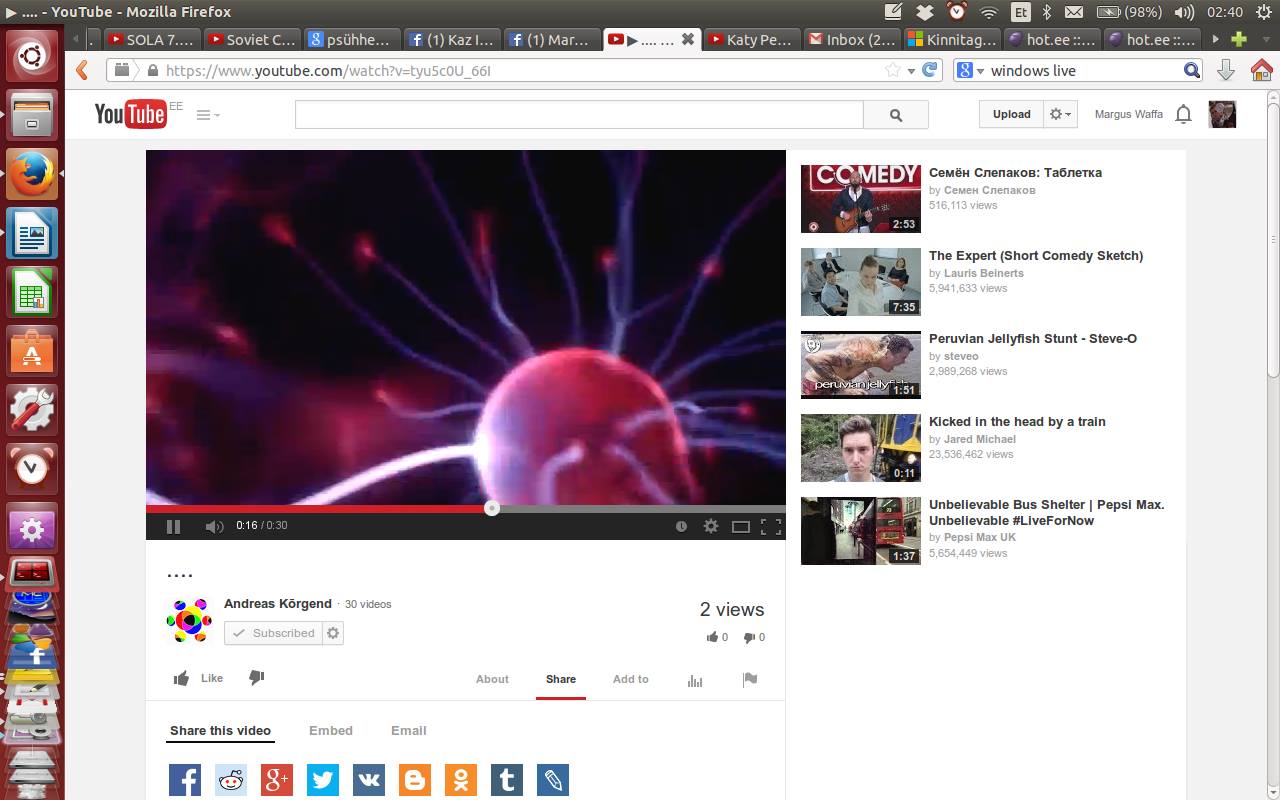
Task: Switch to the Email share option
Action: tap(409, 731)
